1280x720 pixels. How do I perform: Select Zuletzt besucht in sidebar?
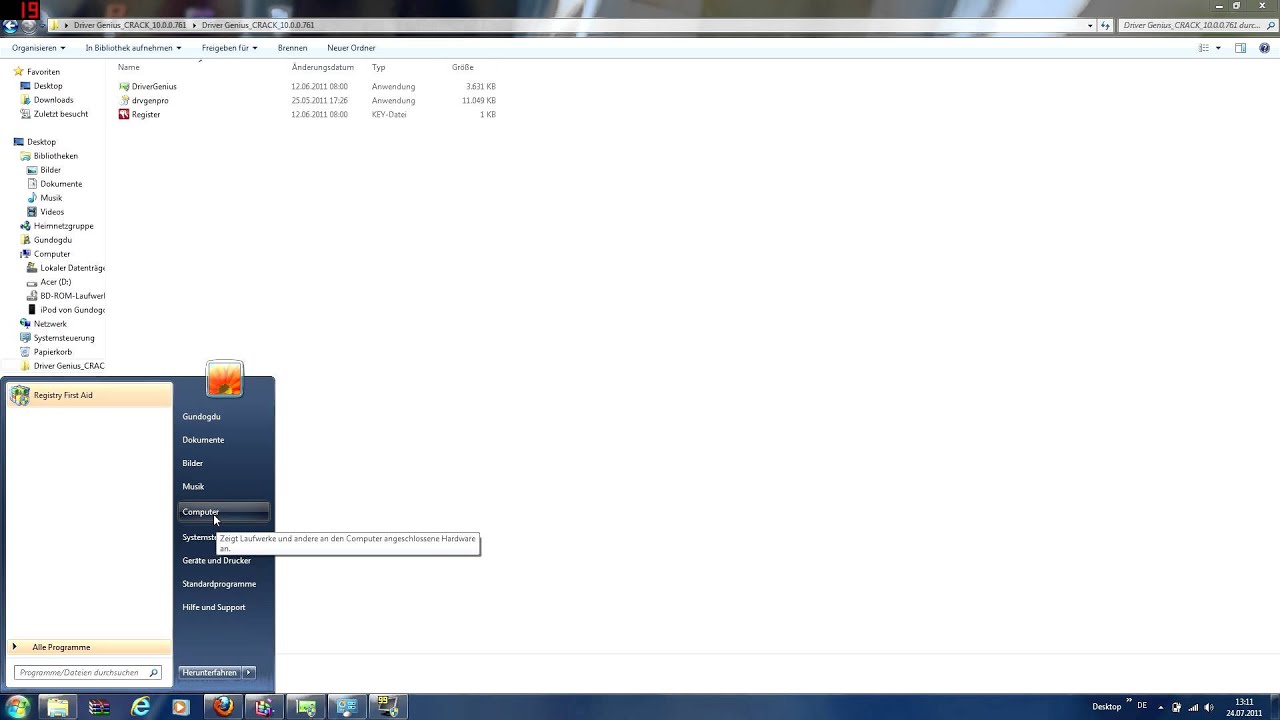[60, 114]
